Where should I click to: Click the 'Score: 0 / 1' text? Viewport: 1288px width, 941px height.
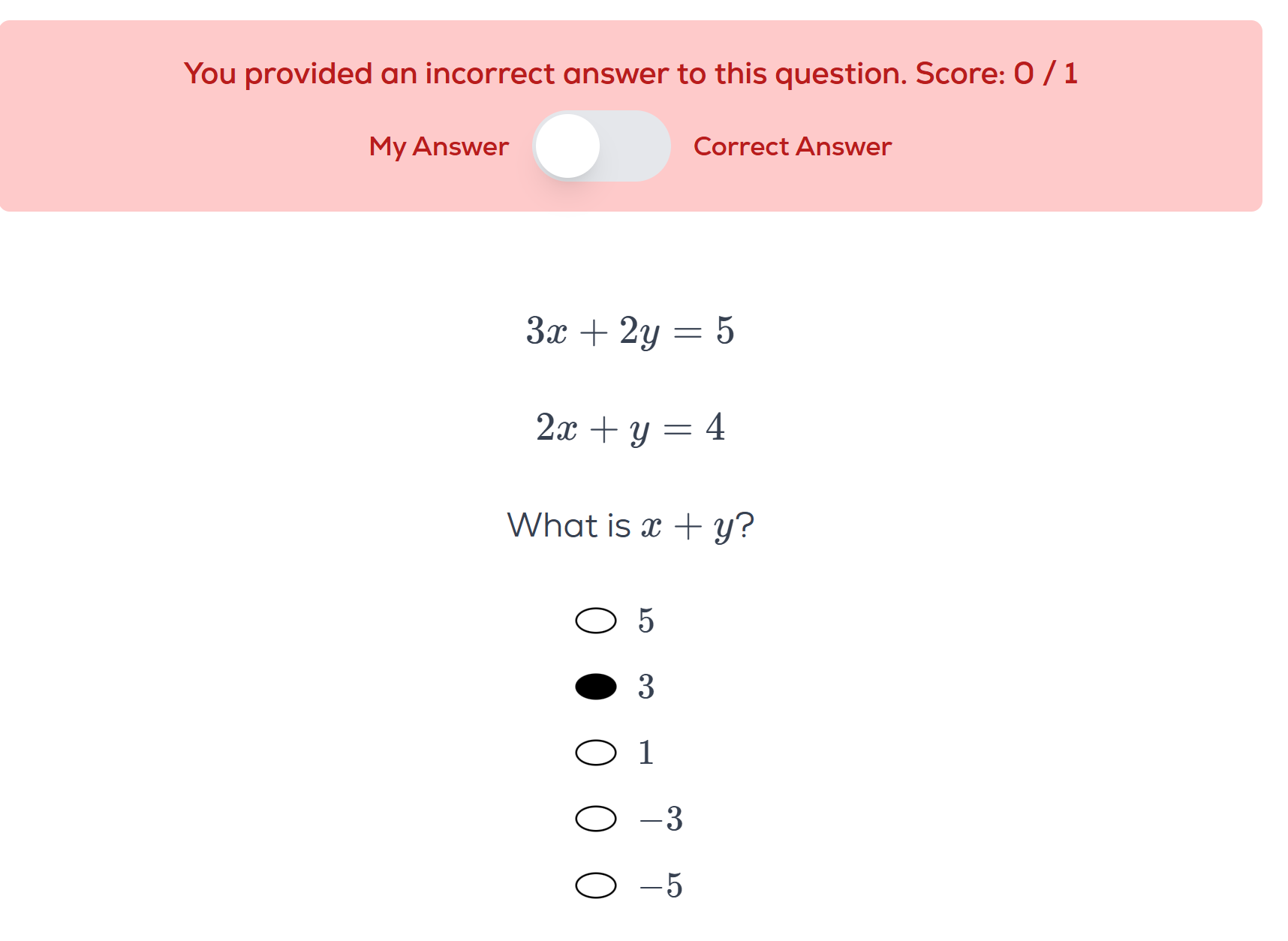tap(996, 74)
